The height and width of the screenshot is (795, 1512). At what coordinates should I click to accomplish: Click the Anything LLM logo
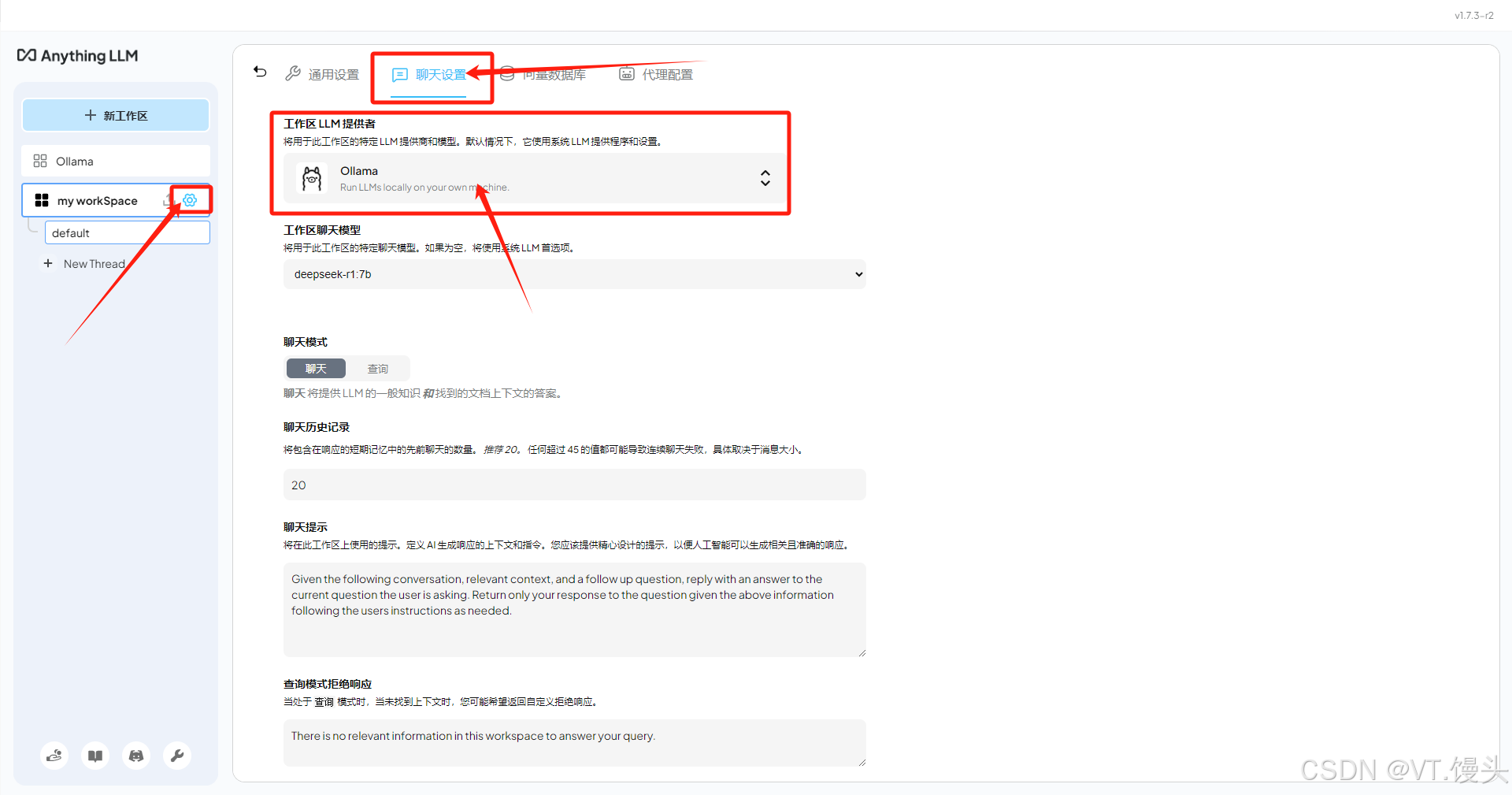click(77, 55)
